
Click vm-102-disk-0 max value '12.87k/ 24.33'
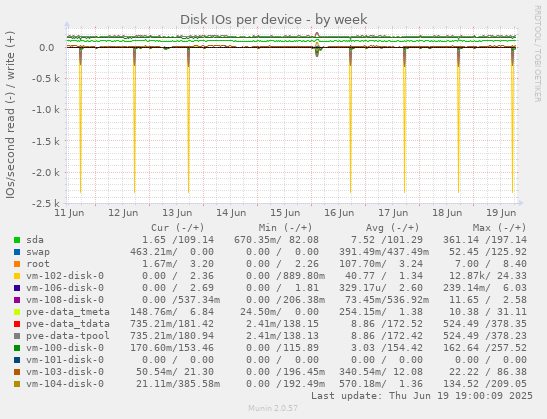click(488, 276)
